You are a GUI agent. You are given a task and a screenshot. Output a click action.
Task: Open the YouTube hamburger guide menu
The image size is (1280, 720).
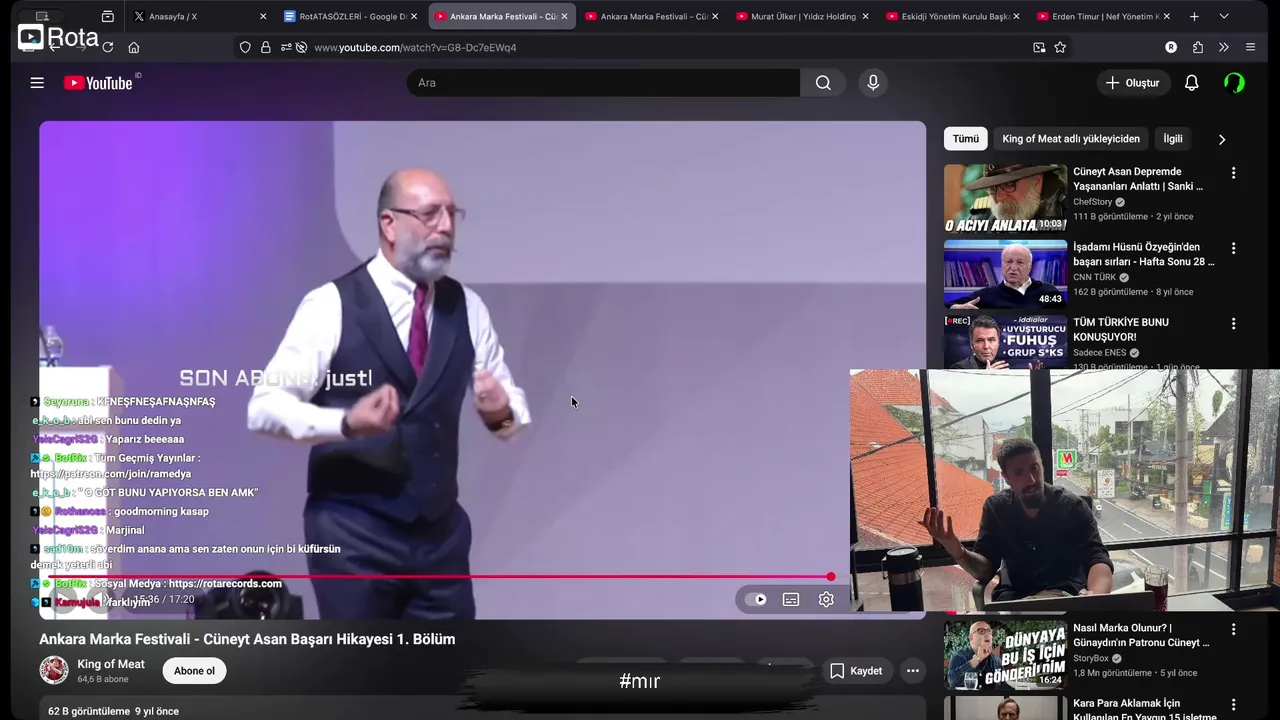(x=37, y=83)
